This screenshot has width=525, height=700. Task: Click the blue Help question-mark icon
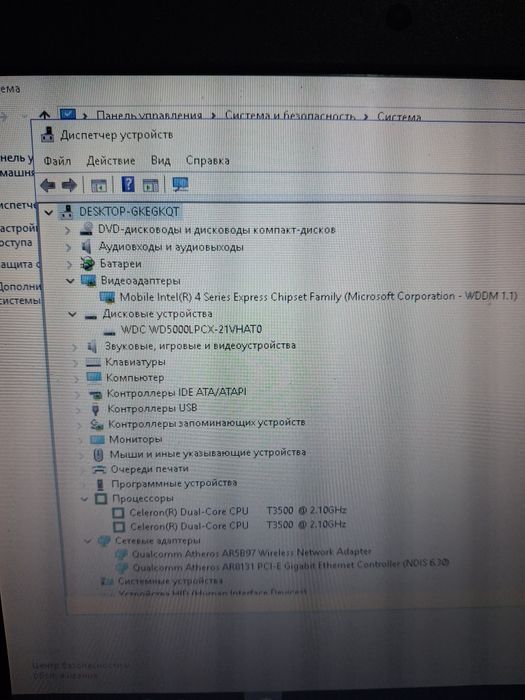[128, 184]
